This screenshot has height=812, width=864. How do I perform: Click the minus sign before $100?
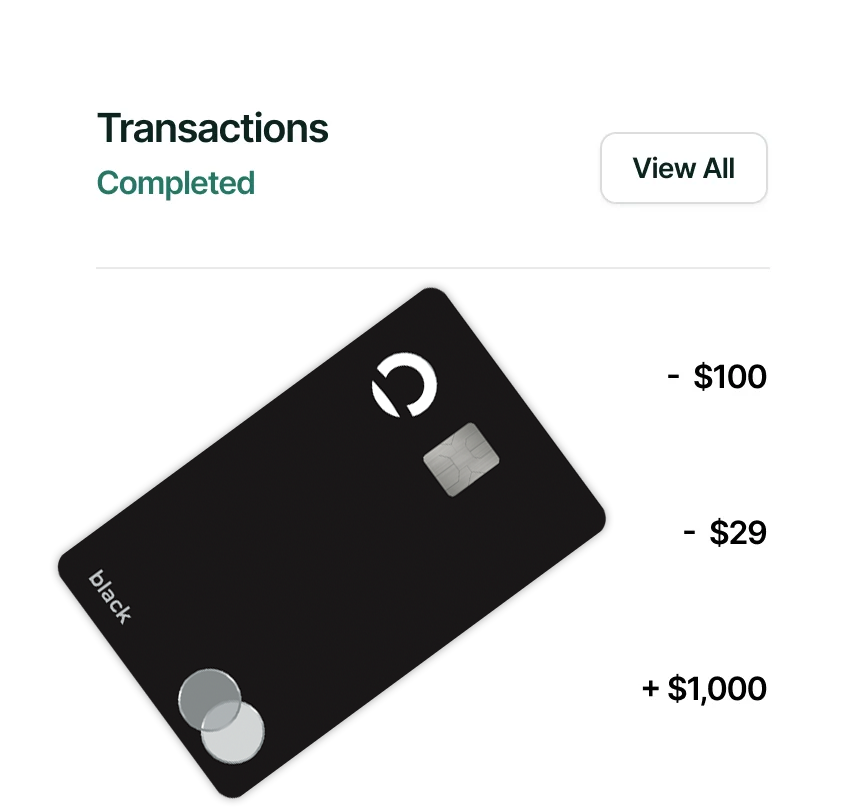pyautogui.click(x=674, y=377)
